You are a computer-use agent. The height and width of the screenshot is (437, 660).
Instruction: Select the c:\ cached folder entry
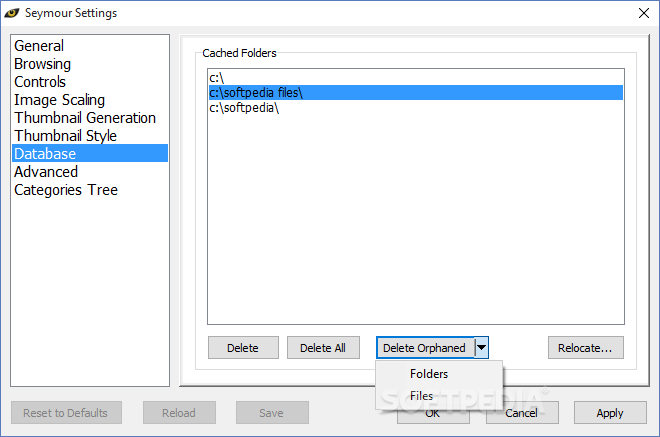tap(217, 77)
